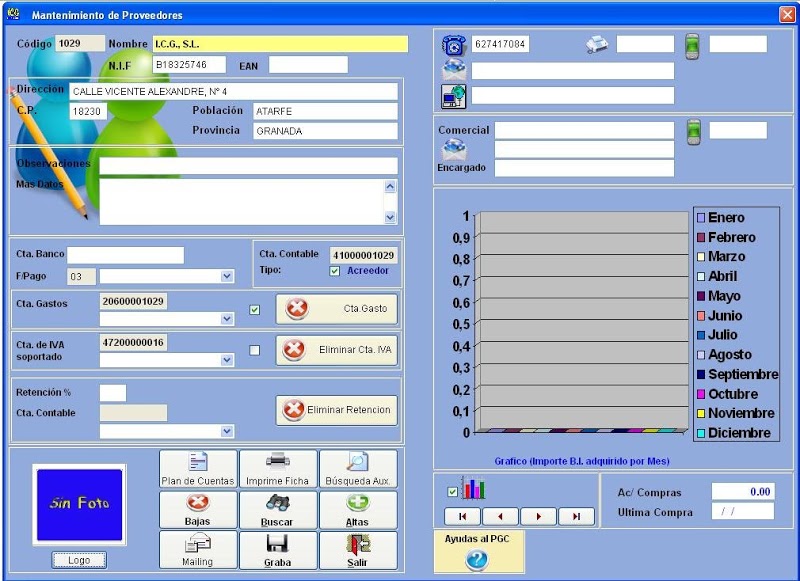Image resolution: width=800 pixels, height=581 pixels.
Task: Print the record with Imprime Ficha
Action: pyautogui.click(x=278, y=469)
